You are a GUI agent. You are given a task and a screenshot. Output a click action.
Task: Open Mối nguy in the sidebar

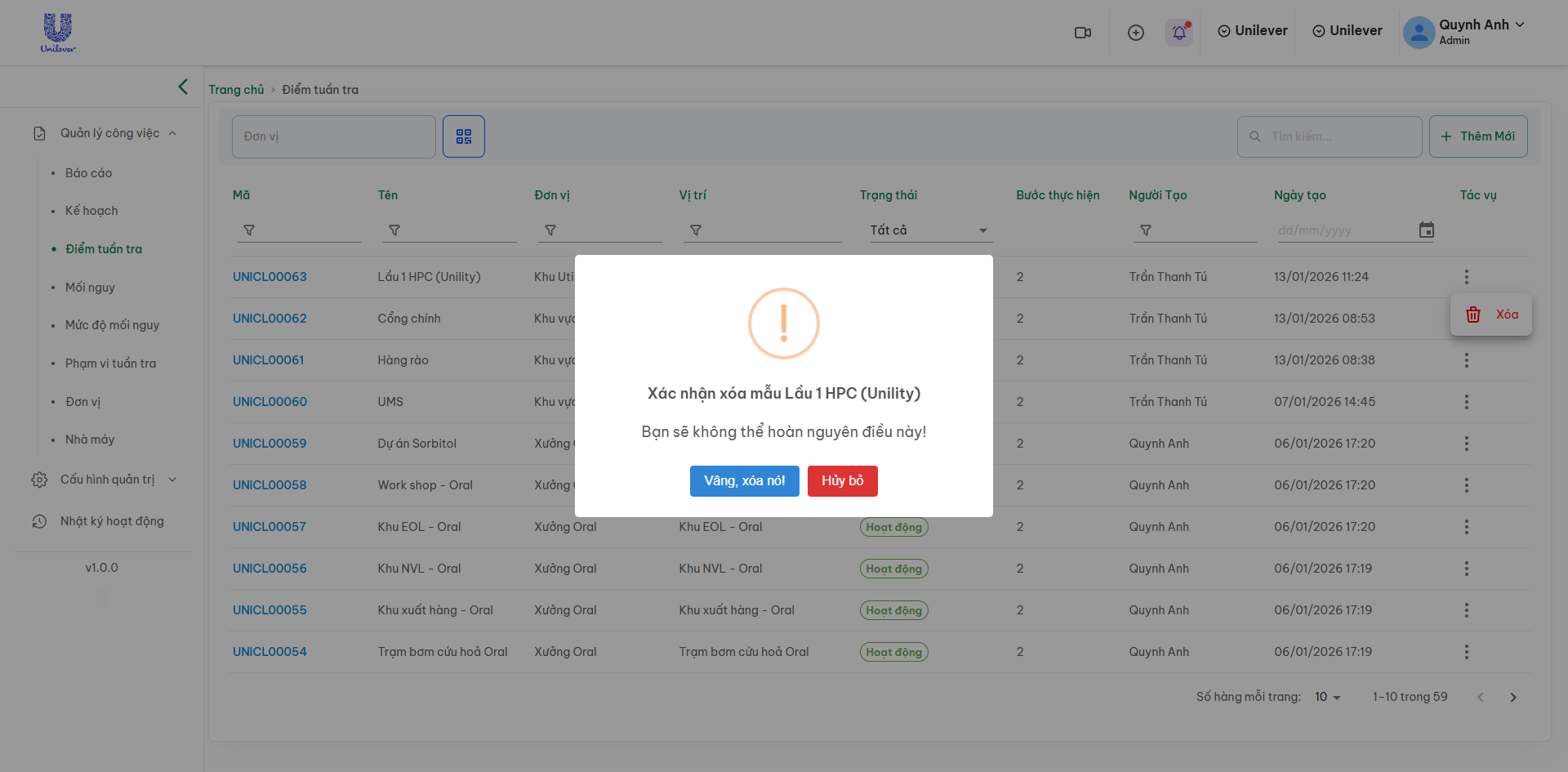coord(90,288)
